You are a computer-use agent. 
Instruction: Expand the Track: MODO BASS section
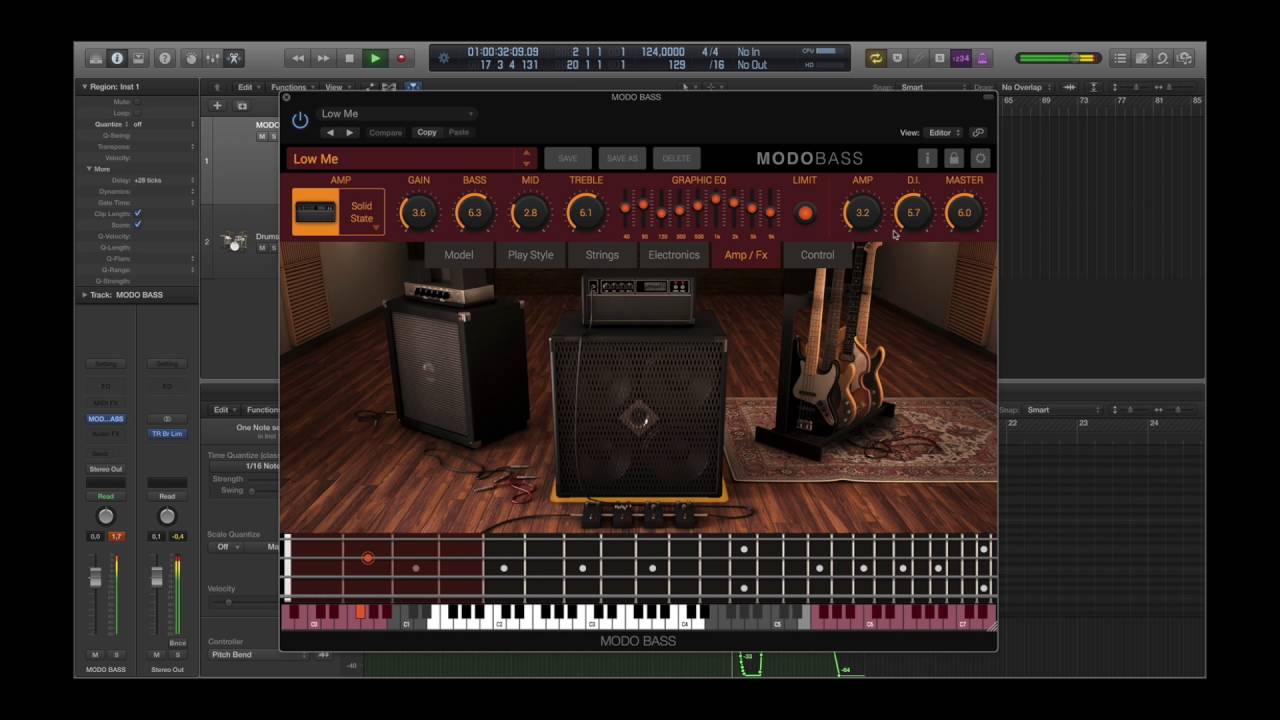coord(85,295)
